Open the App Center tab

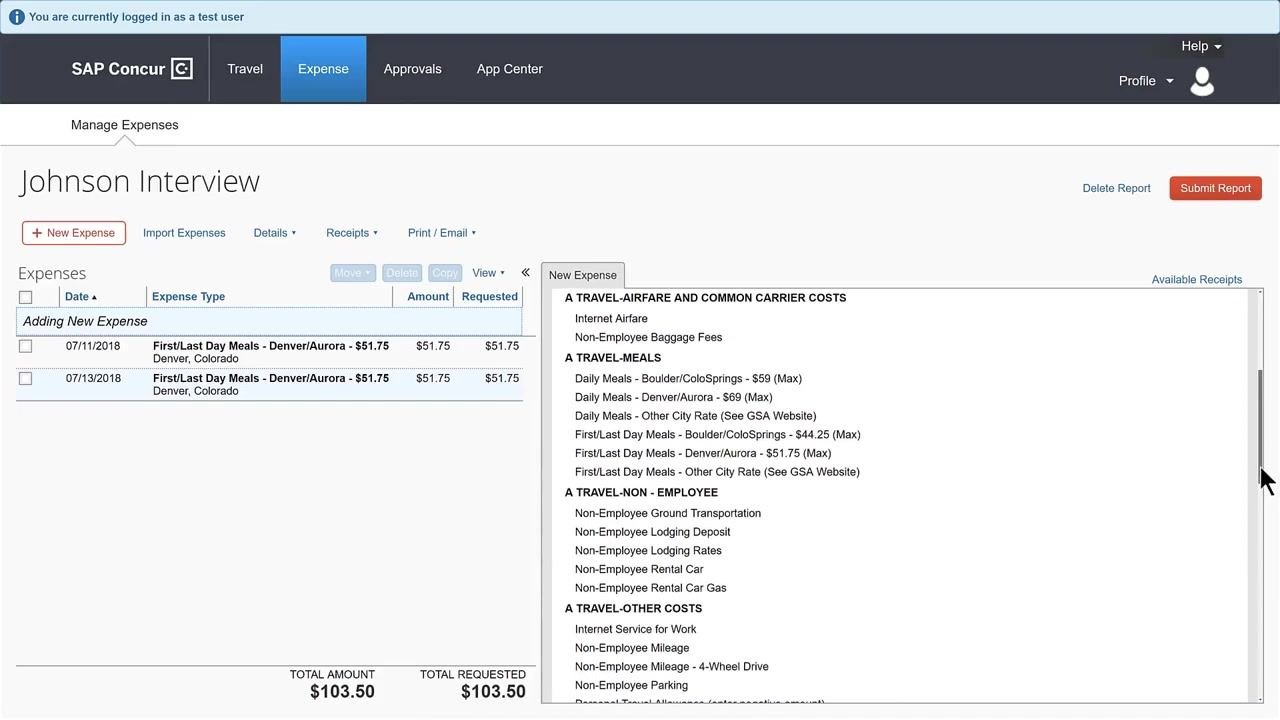[x=510, y=69]
